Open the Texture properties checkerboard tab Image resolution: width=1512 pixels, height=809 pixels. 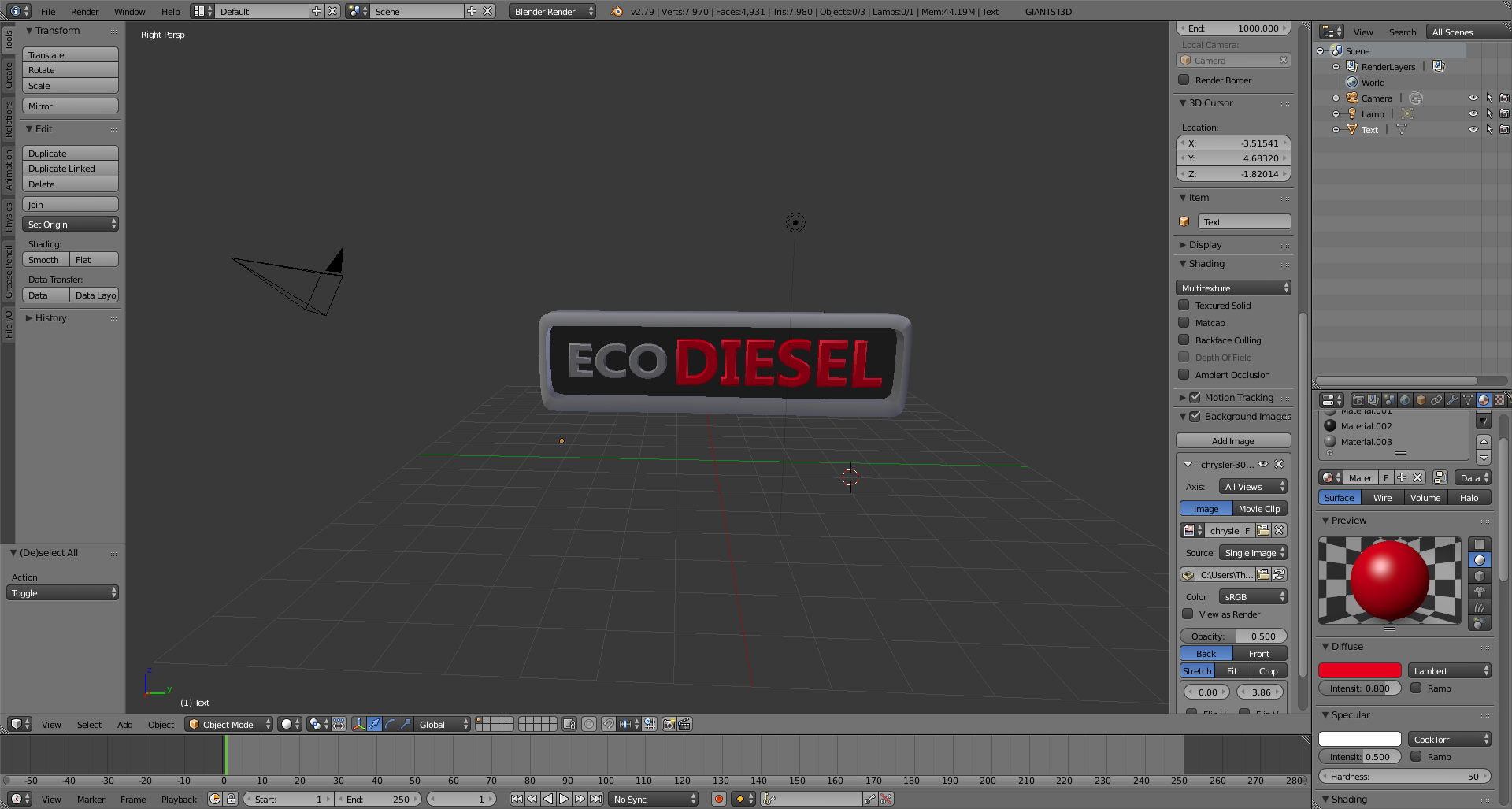[x=1499, y=400]
